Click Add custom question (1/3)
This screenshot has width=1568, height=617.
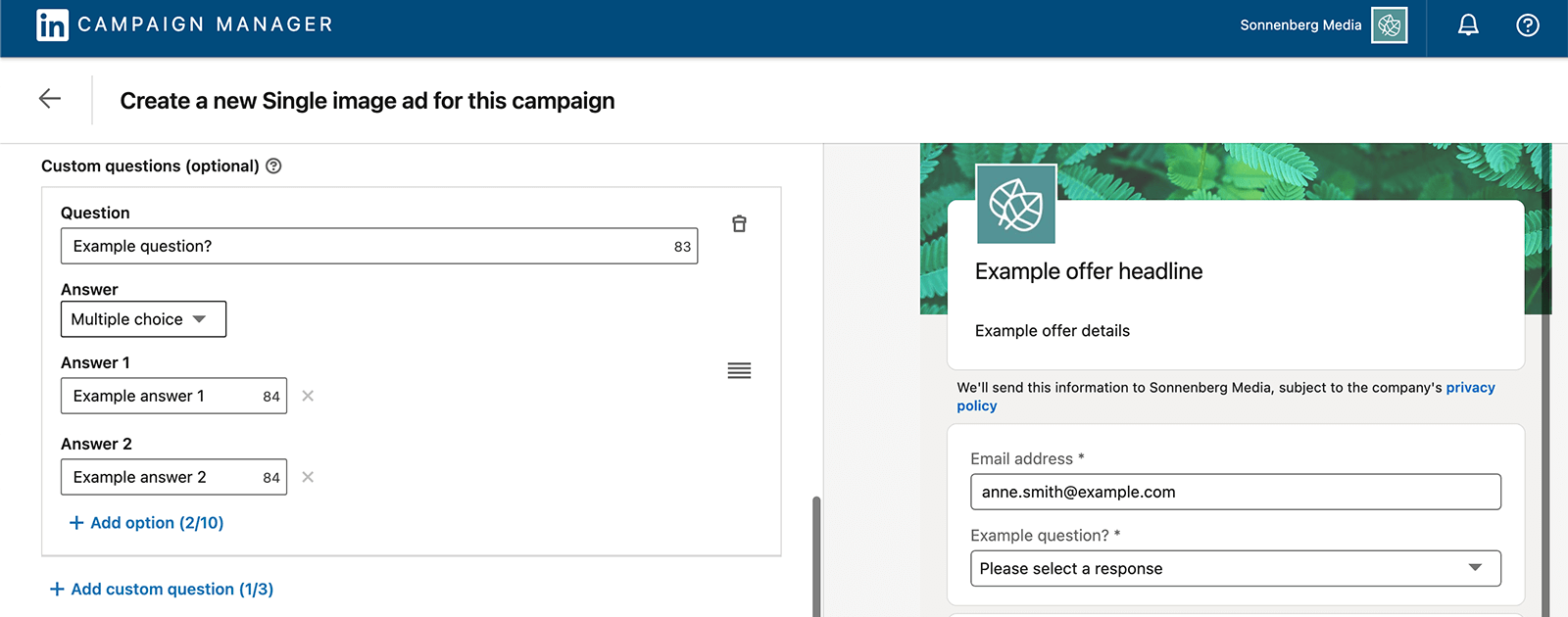[x=161, y=589]
